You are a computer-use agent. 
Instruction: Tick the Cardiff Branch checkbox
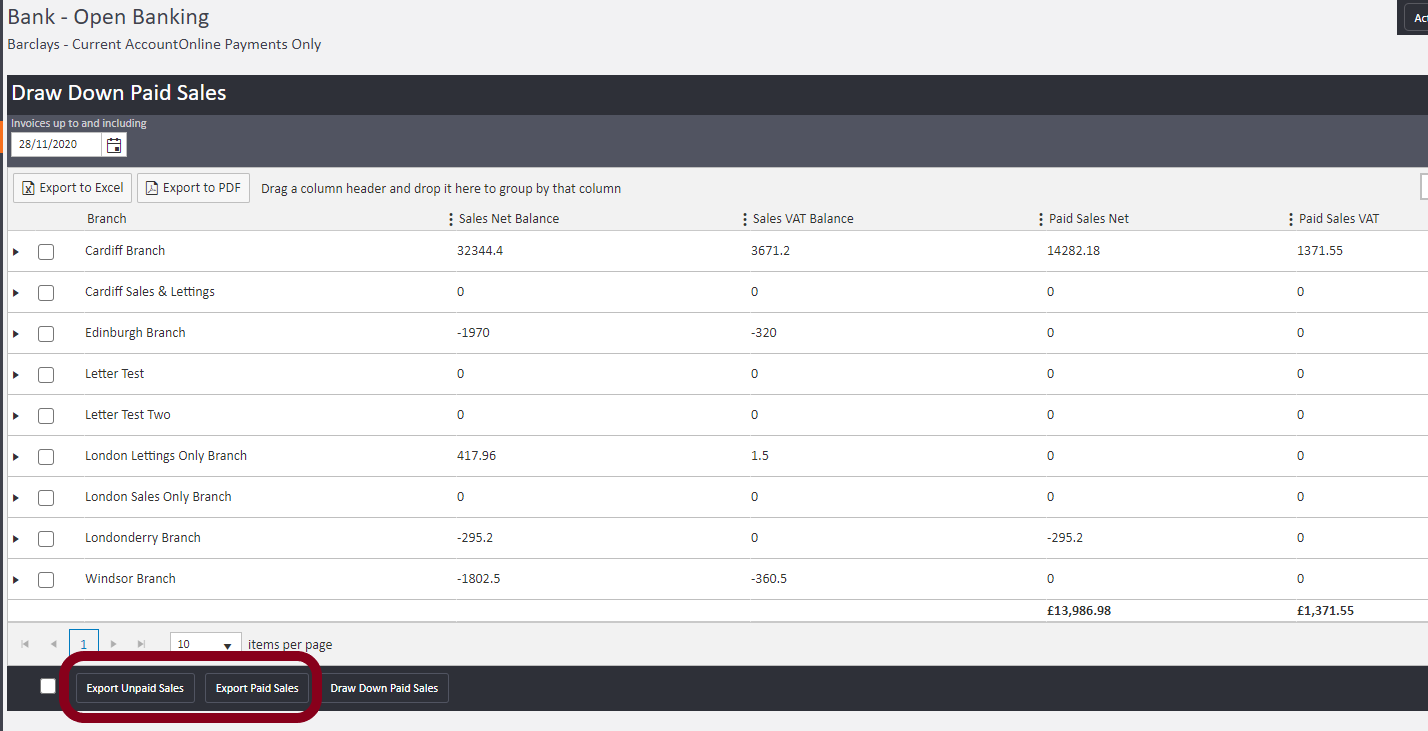46,252
